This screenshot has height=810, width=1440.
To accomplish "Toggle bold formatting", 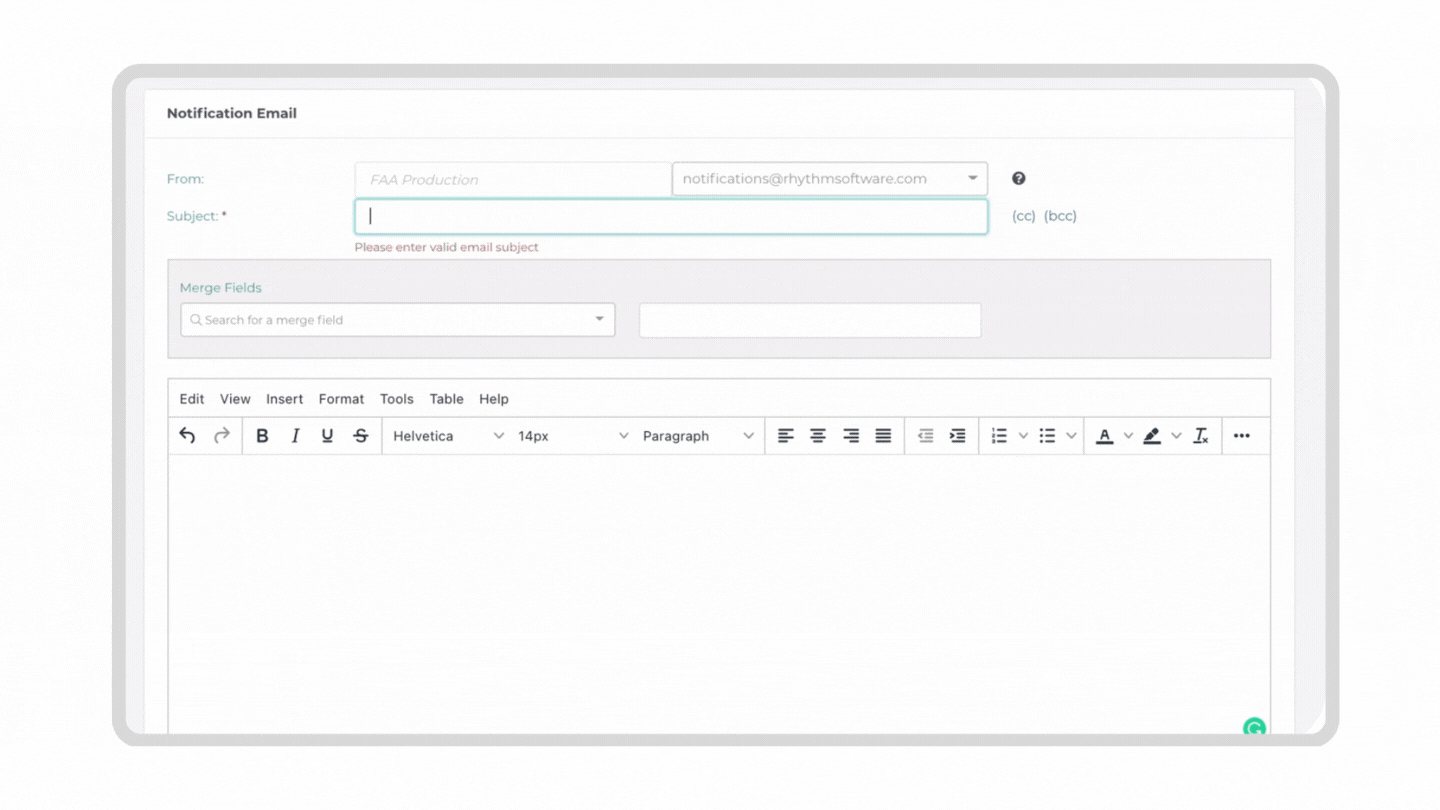I will coord(262,436).
